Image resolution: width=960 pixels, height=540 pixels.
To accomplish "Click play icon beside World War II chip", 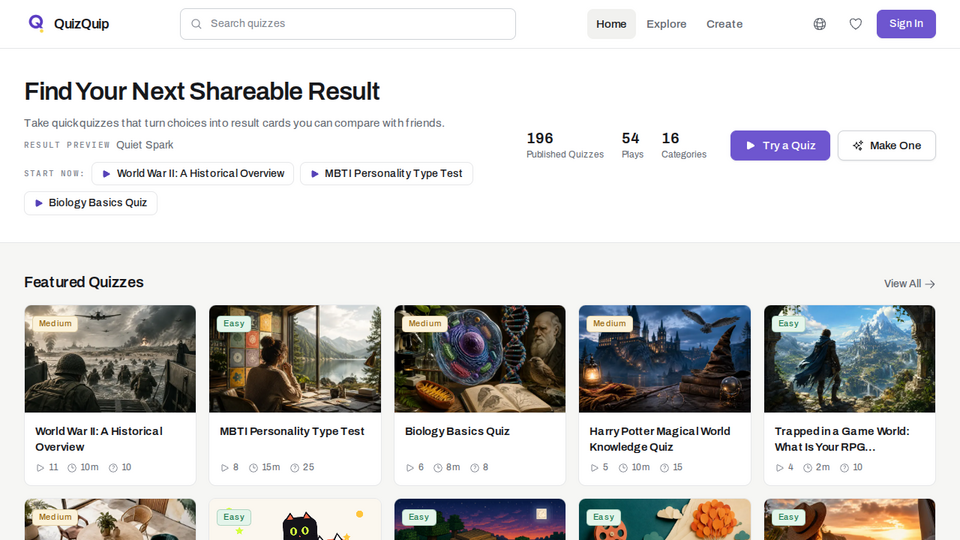I will pyautogui.click(x=106, y=174).
